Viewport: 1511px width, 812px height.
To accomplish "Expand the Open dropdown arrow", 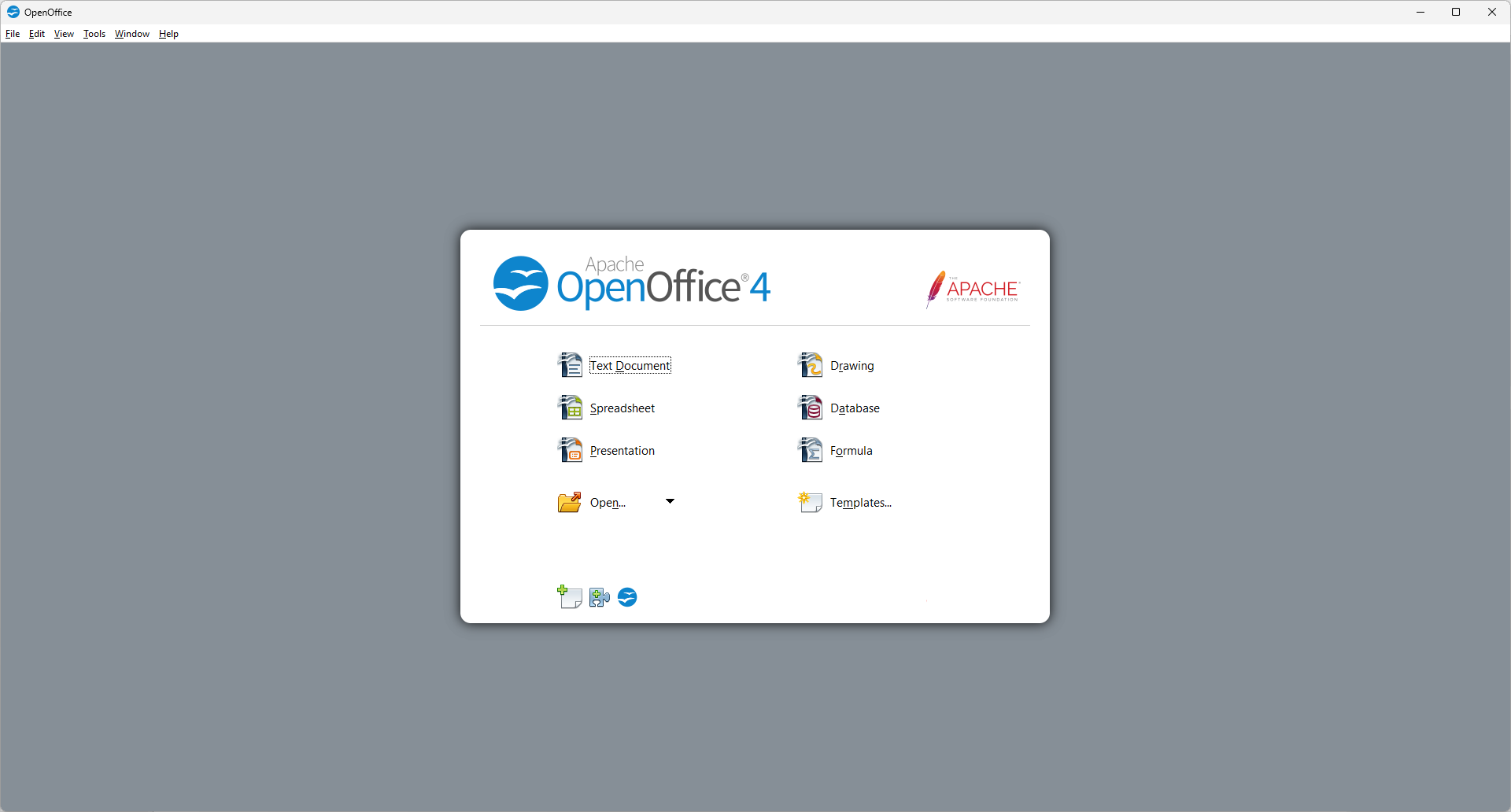I will click(x=670, y=500).
